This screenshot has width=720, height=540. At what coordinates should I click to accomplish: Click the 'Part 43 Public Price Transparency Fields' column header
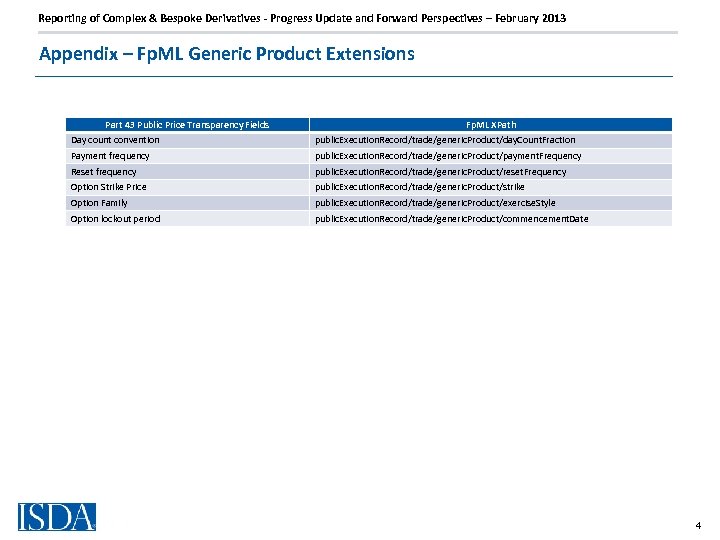(x=187, y=124)
